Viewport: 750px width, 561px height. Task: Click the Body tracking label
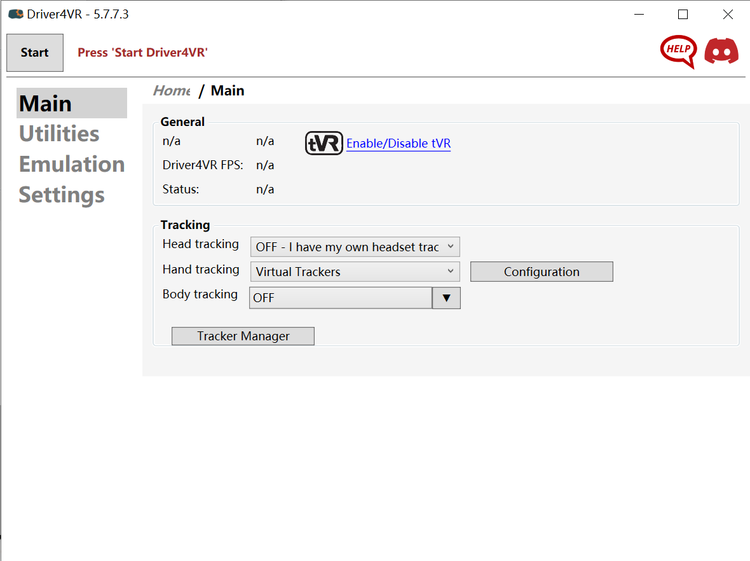200,294
